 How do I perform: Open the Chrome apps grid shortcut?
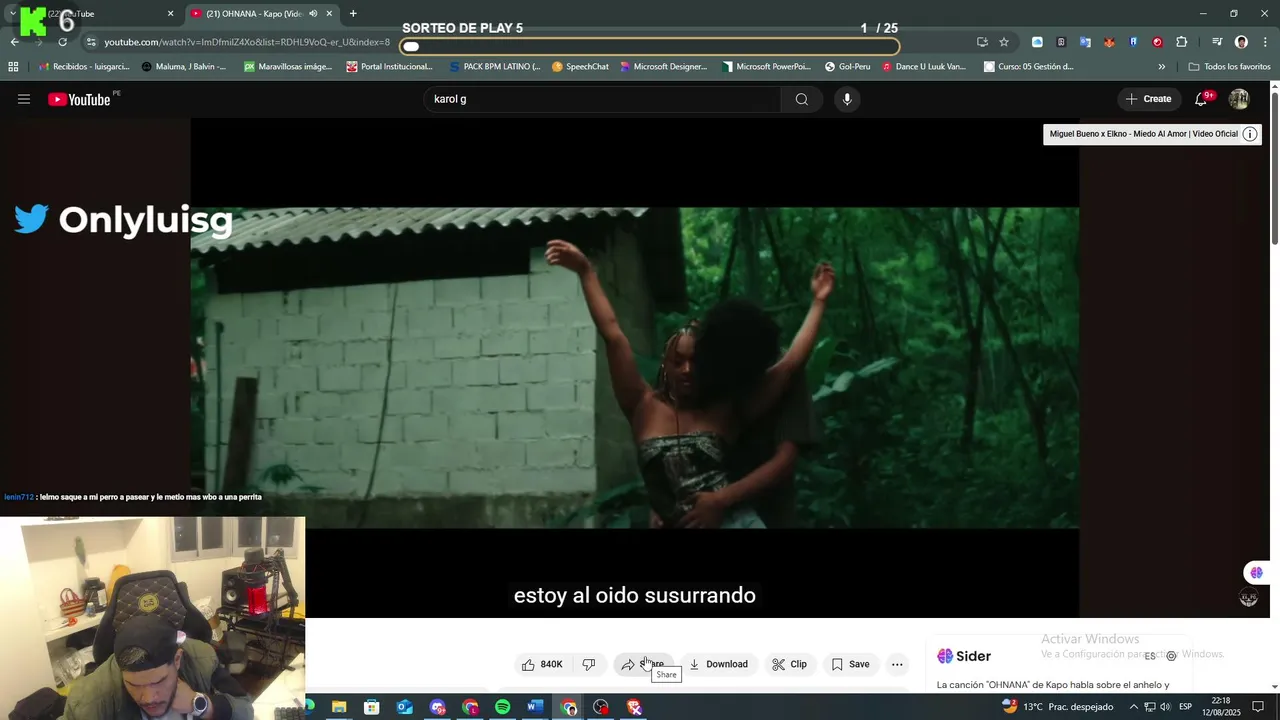[x=13, y=67]
